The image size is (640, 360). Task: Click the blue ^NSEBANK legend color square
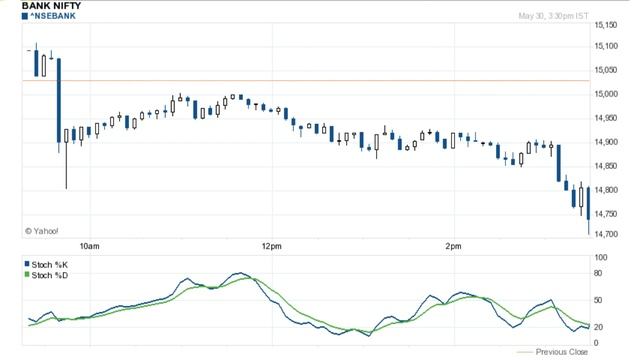[x=25, y=16]
